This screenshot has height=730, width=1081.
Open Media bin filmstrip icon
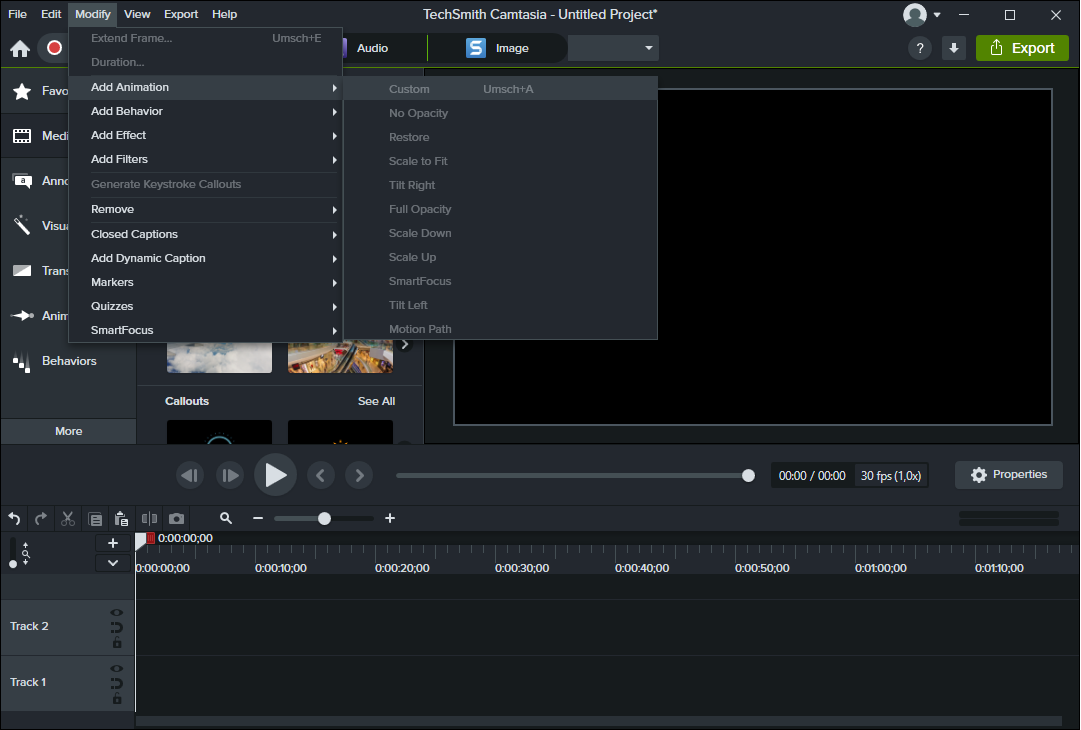(x=22, y=136)
